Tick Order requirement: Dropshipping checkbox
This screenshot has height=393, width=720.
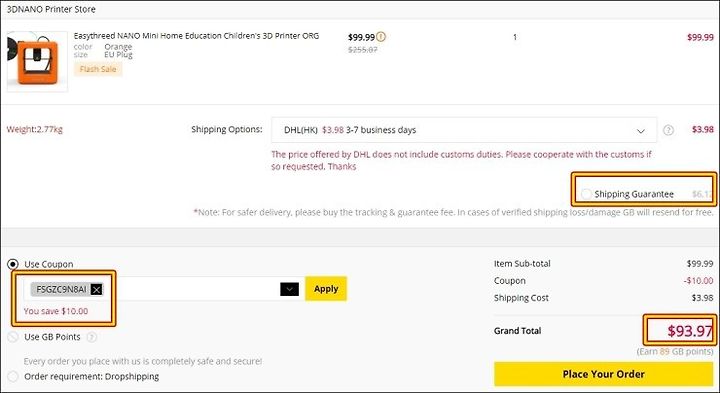[x=13, y=376]
